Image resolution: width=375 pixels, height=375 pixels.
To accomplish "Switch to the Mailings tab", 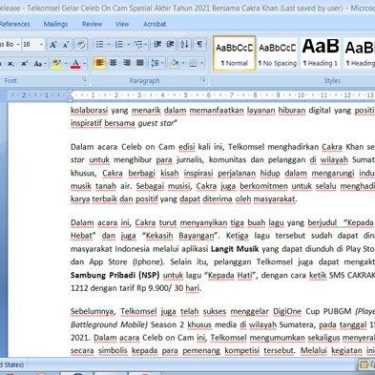I will pos(55,24).
